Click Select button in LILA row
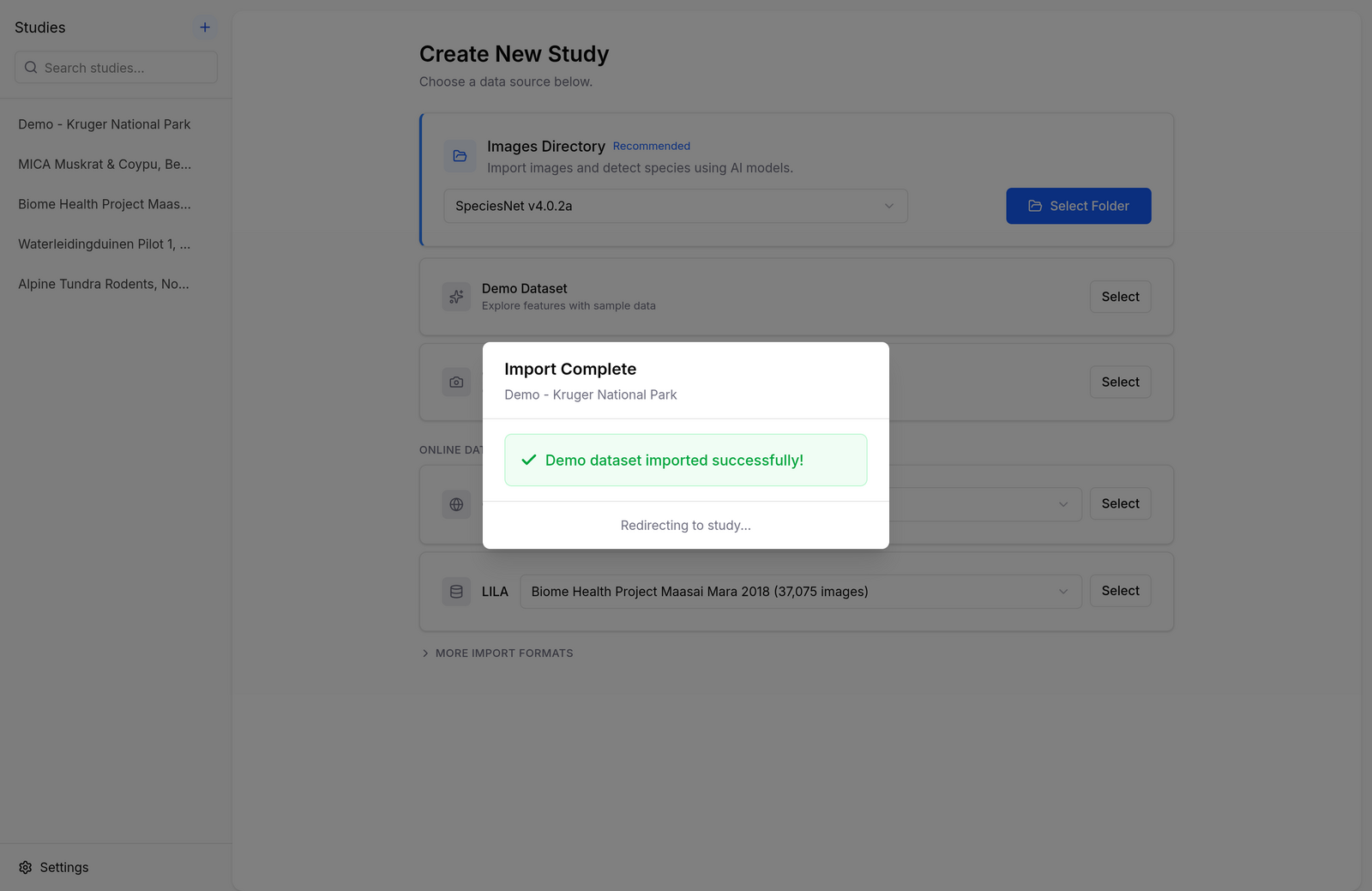Viewport: 1372px width, 891px height. [x=1121, y=591]
